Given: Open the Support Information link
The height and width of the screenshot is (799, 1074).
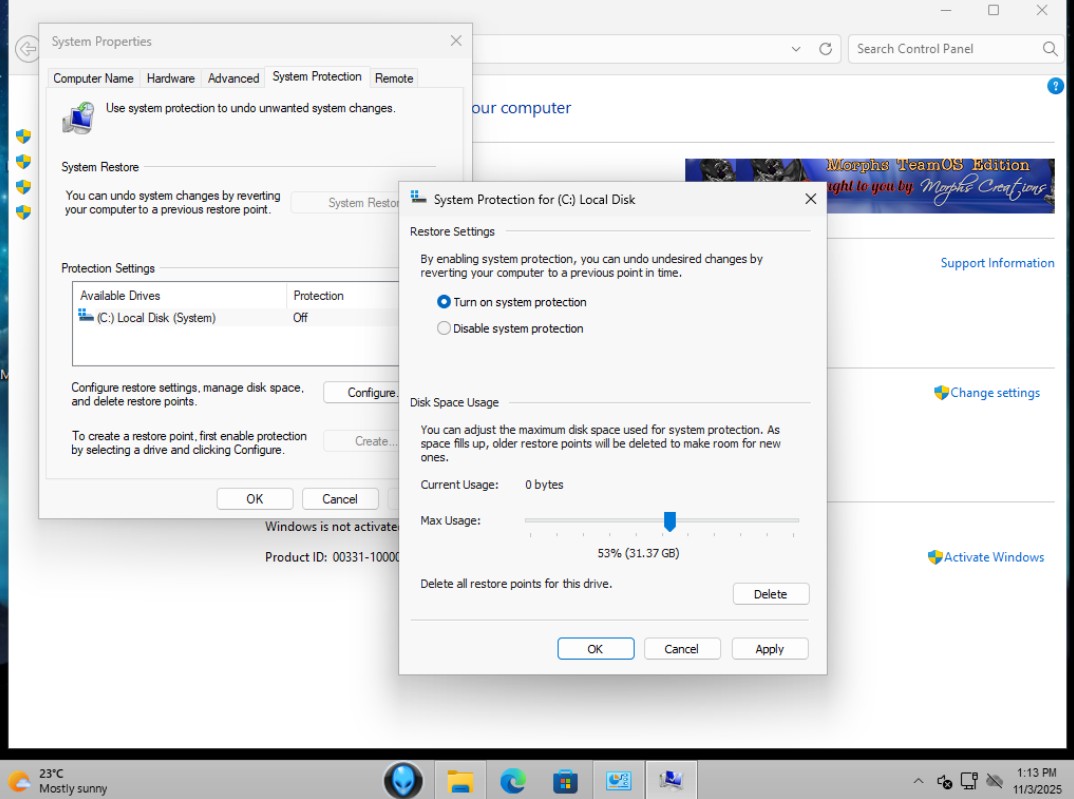Looking at the screenshot, I should pos(997,263).
